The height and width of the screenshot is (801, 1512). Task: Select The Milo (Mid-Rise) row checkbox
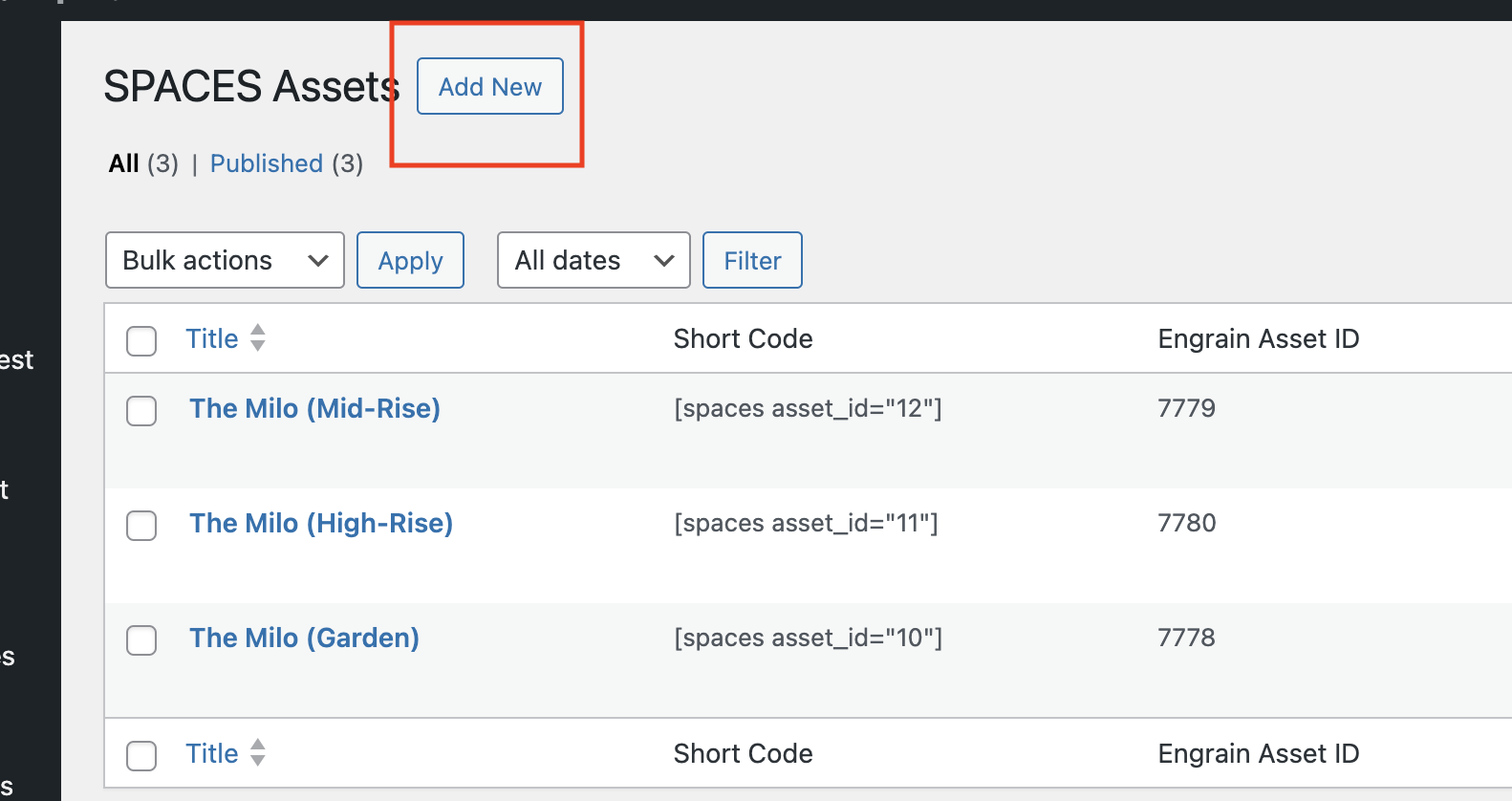coord(141,411)
